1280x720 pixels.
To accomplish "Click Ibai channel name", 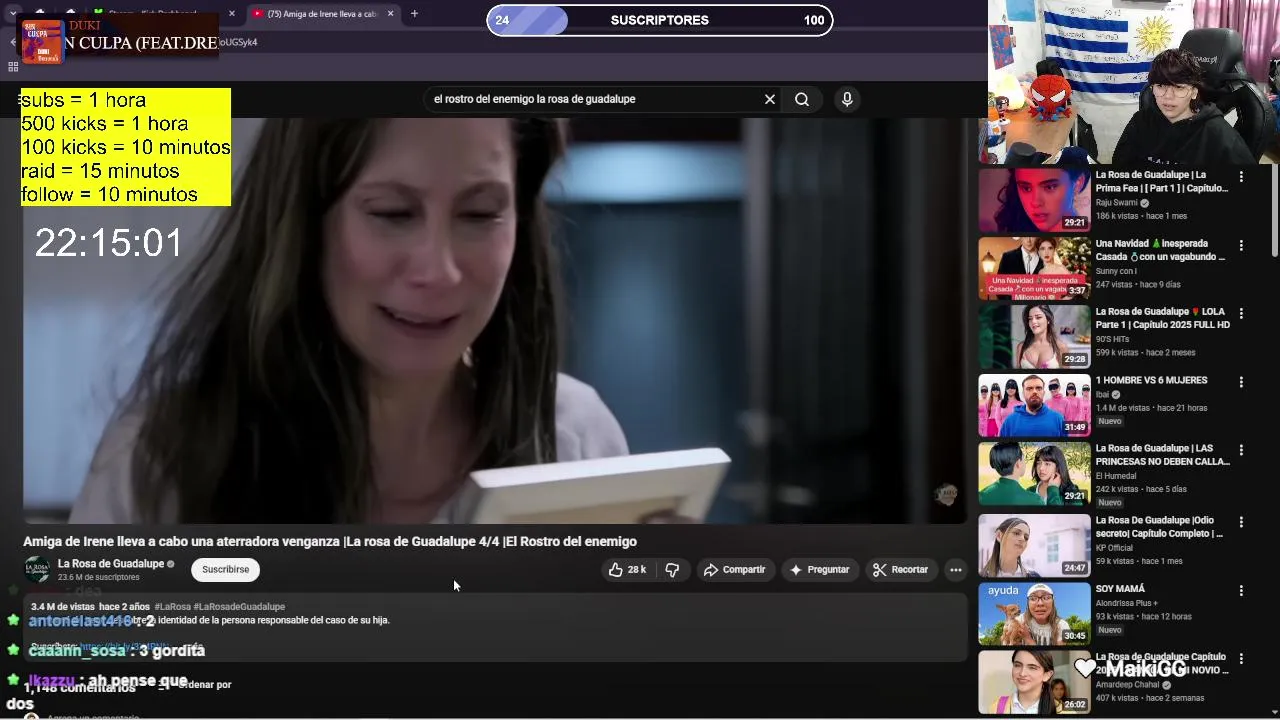I will coord(1102,394).
